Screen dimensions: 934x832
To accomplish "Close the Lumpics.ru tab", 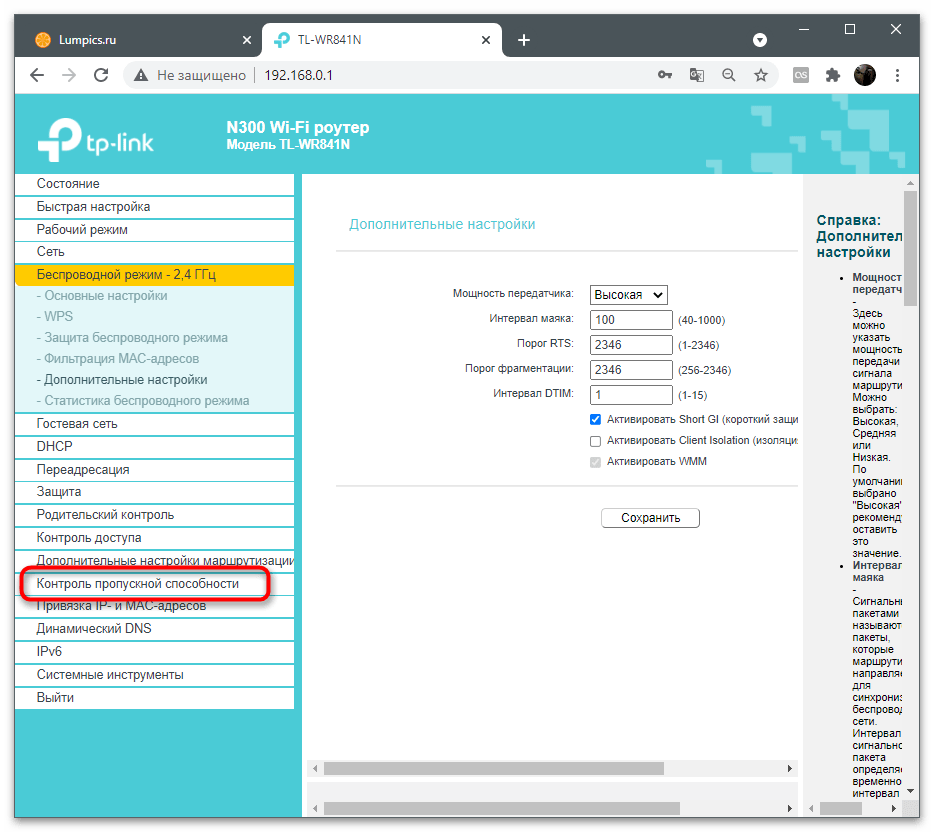I will coord(247,40).
